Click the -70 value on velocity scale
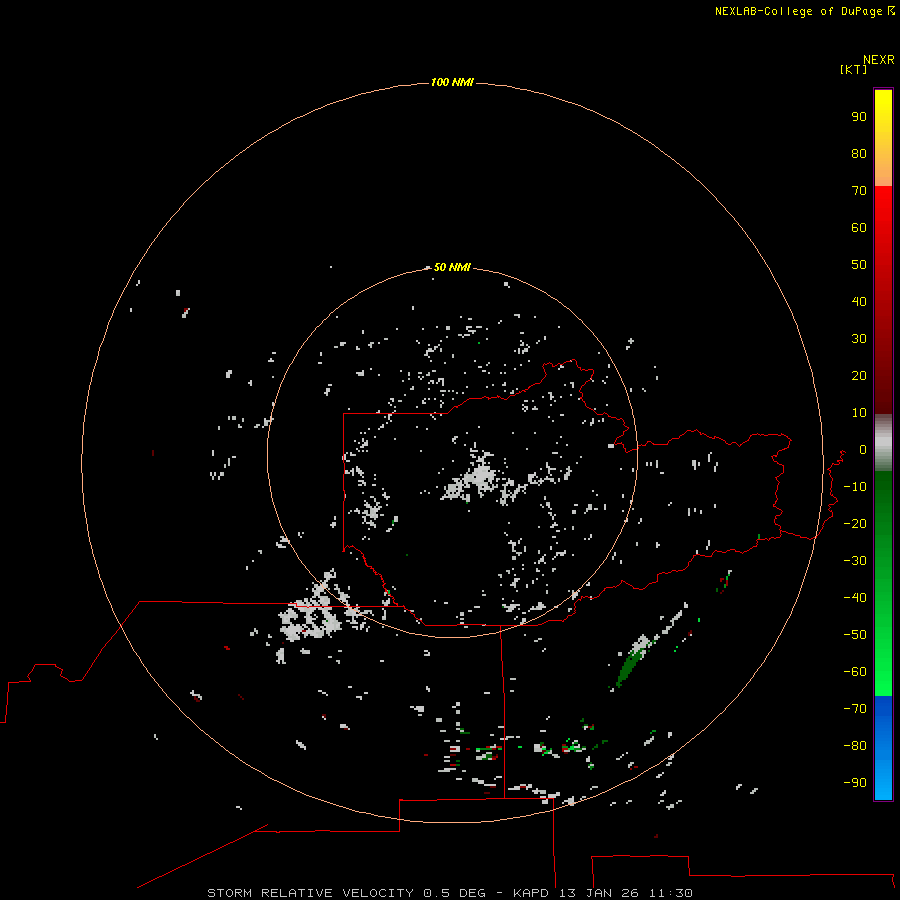 tap(855, 708)
